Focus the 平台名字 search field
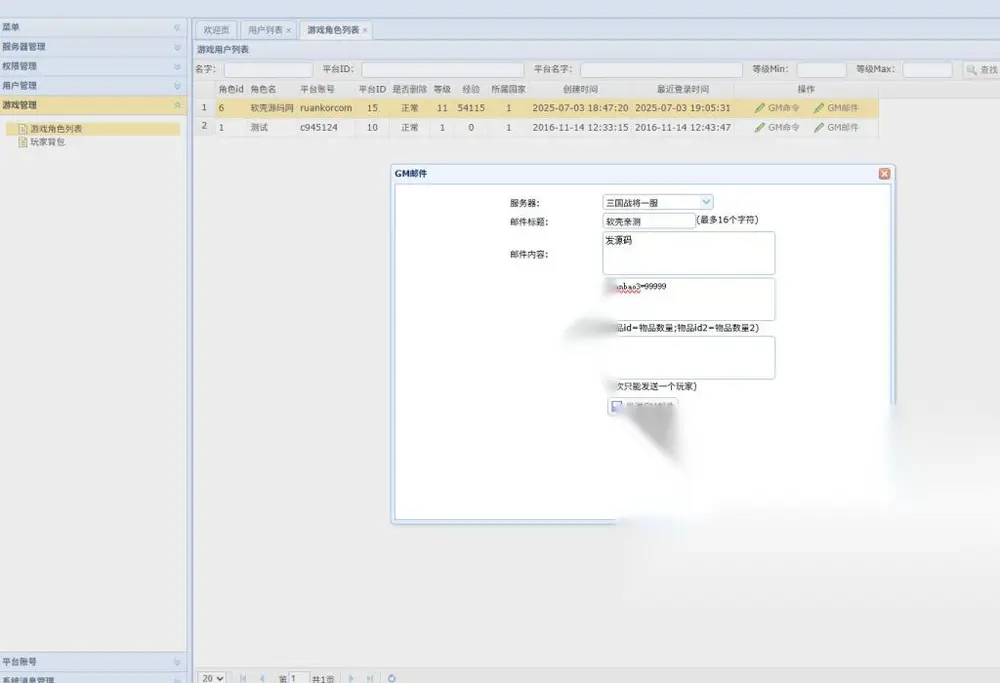1000x683 pixels. pos(661,70)
